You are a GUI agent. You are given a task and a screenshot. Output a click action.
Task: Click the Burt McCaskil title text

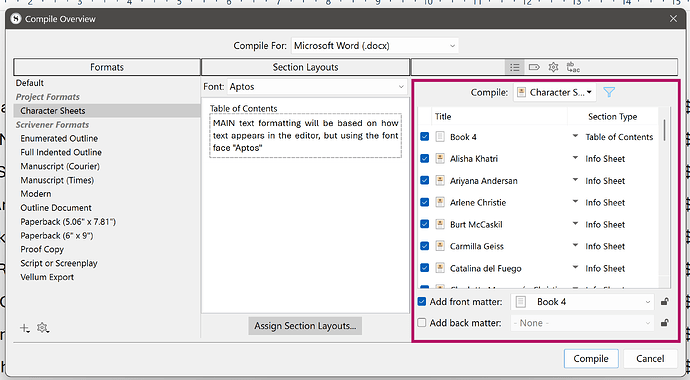click(x=476, y=224)
